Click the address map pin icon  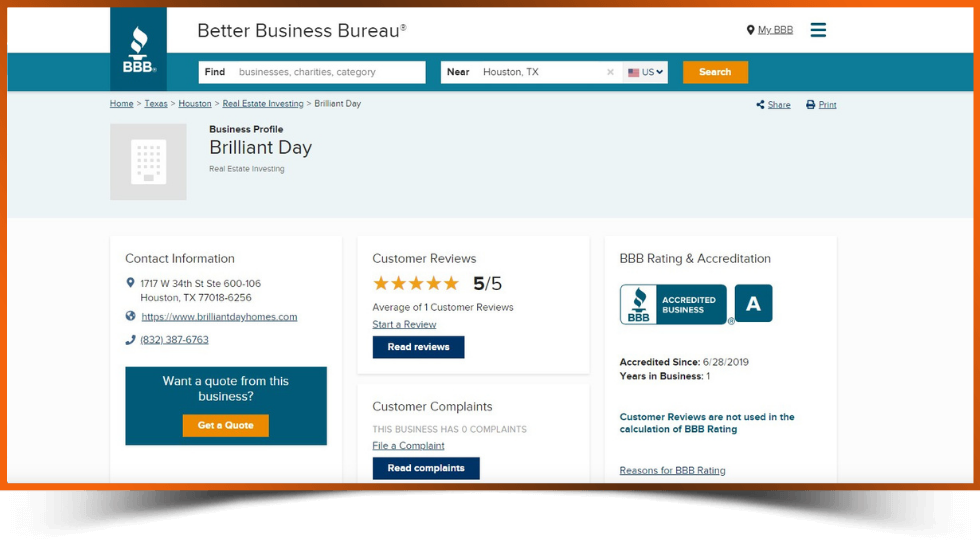(130, 283)
